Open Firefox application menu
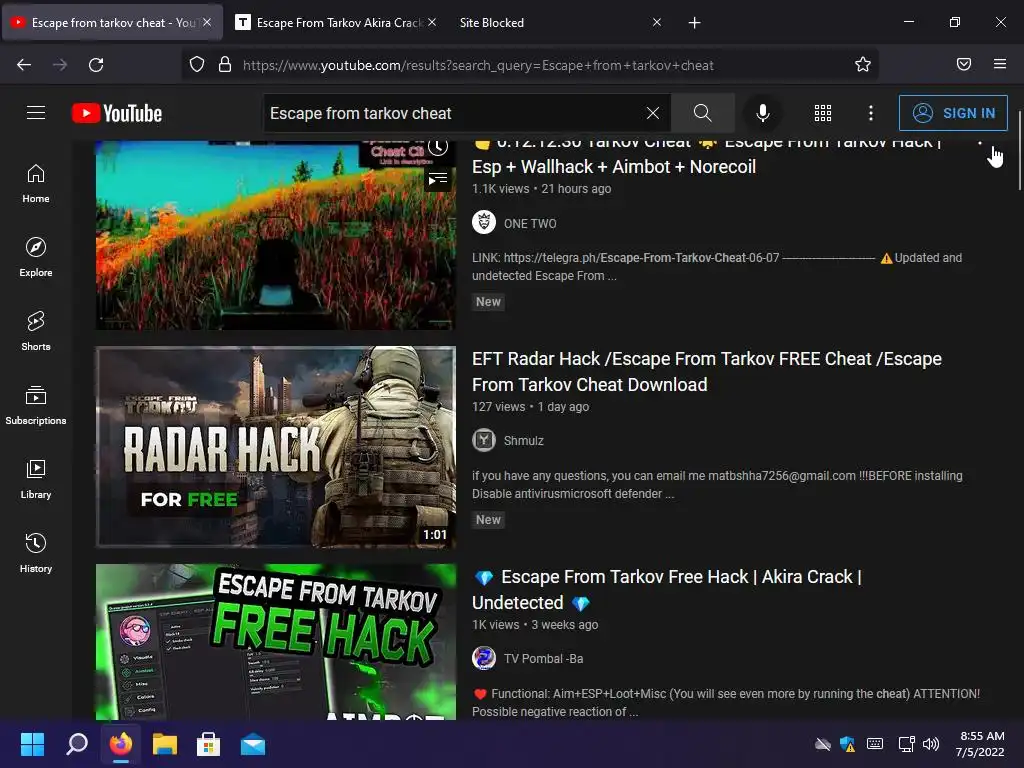The width and height of the screenshot is (1024, 768). click(1000, 64)
